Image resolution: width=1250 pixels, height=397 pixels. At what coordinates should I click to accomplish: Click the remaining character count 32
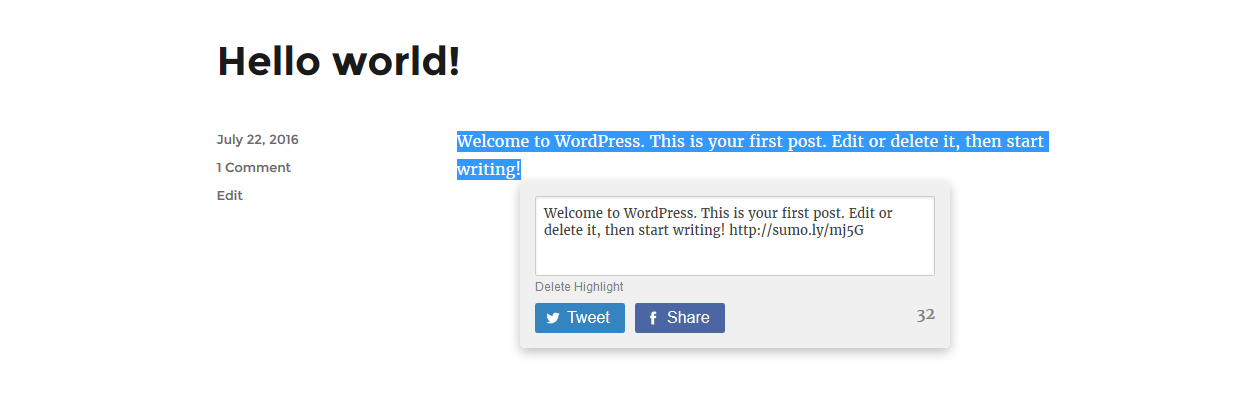925,315
